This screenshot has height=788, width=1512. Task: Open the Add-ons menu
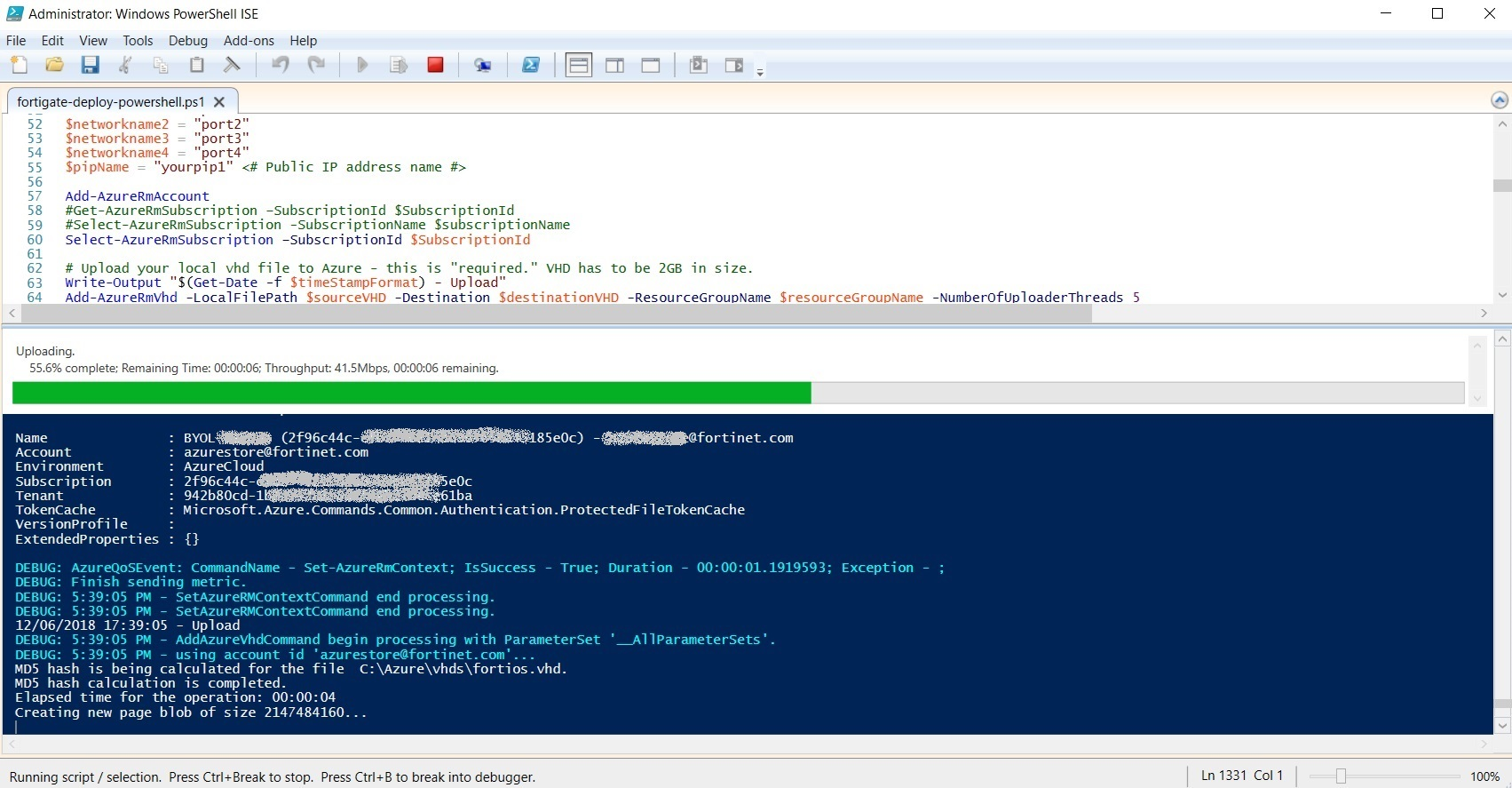pyautogui.click(x=249, y=41)
